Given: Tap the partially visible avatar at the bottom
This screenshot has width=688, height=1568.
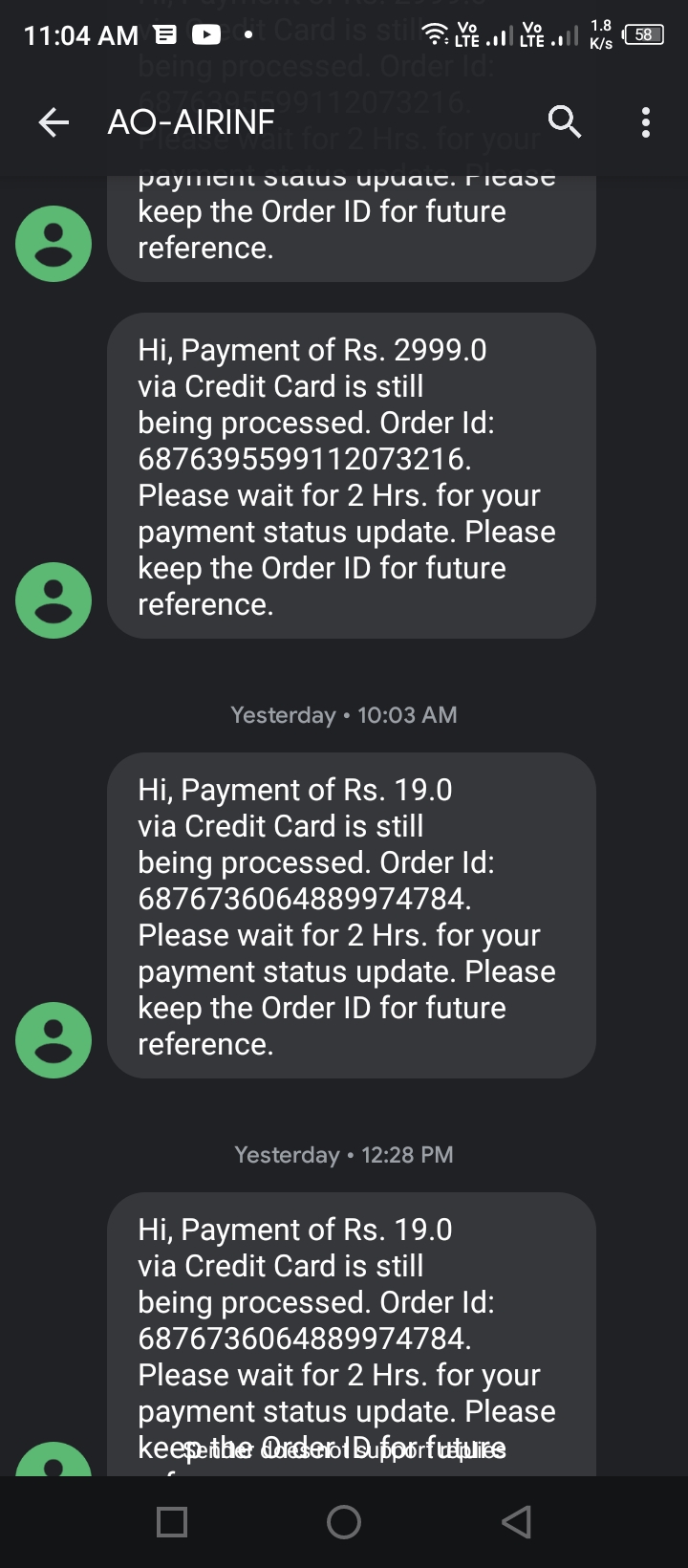Looking at the screenshot, I should pos(54,1460).
